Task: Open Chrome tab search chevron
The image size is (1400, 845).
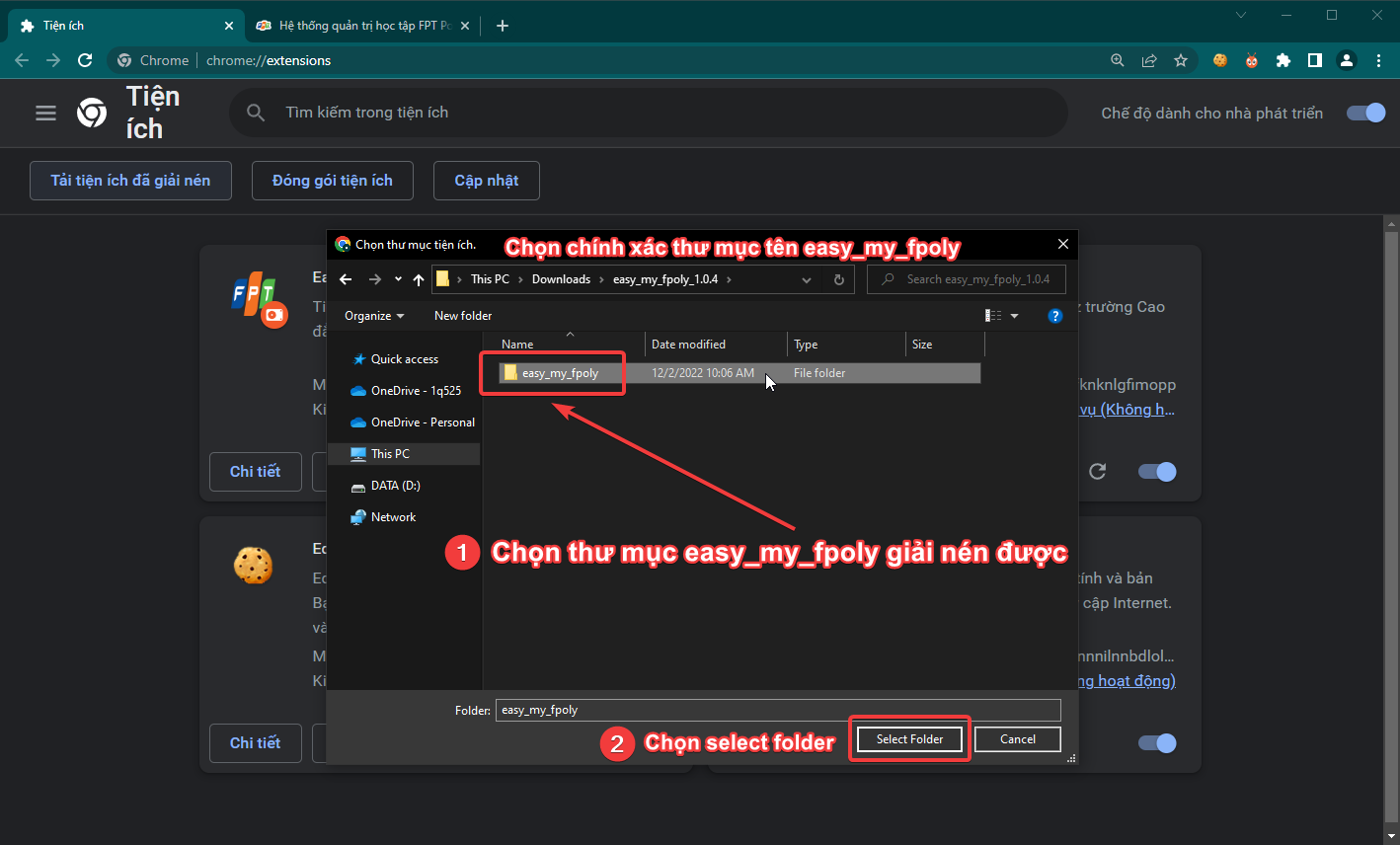Action: point(1241,15)
